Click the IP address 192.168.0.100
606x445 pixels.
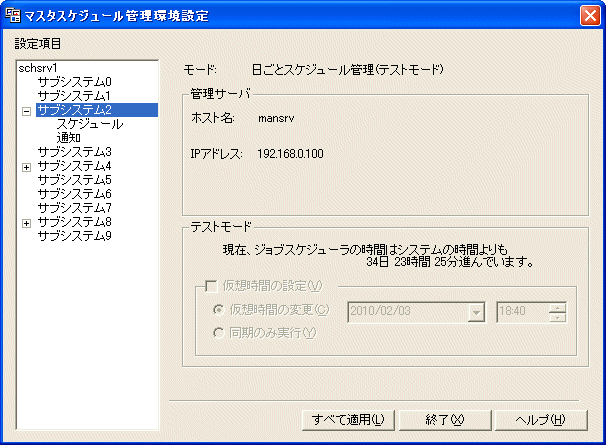(290, 154)
